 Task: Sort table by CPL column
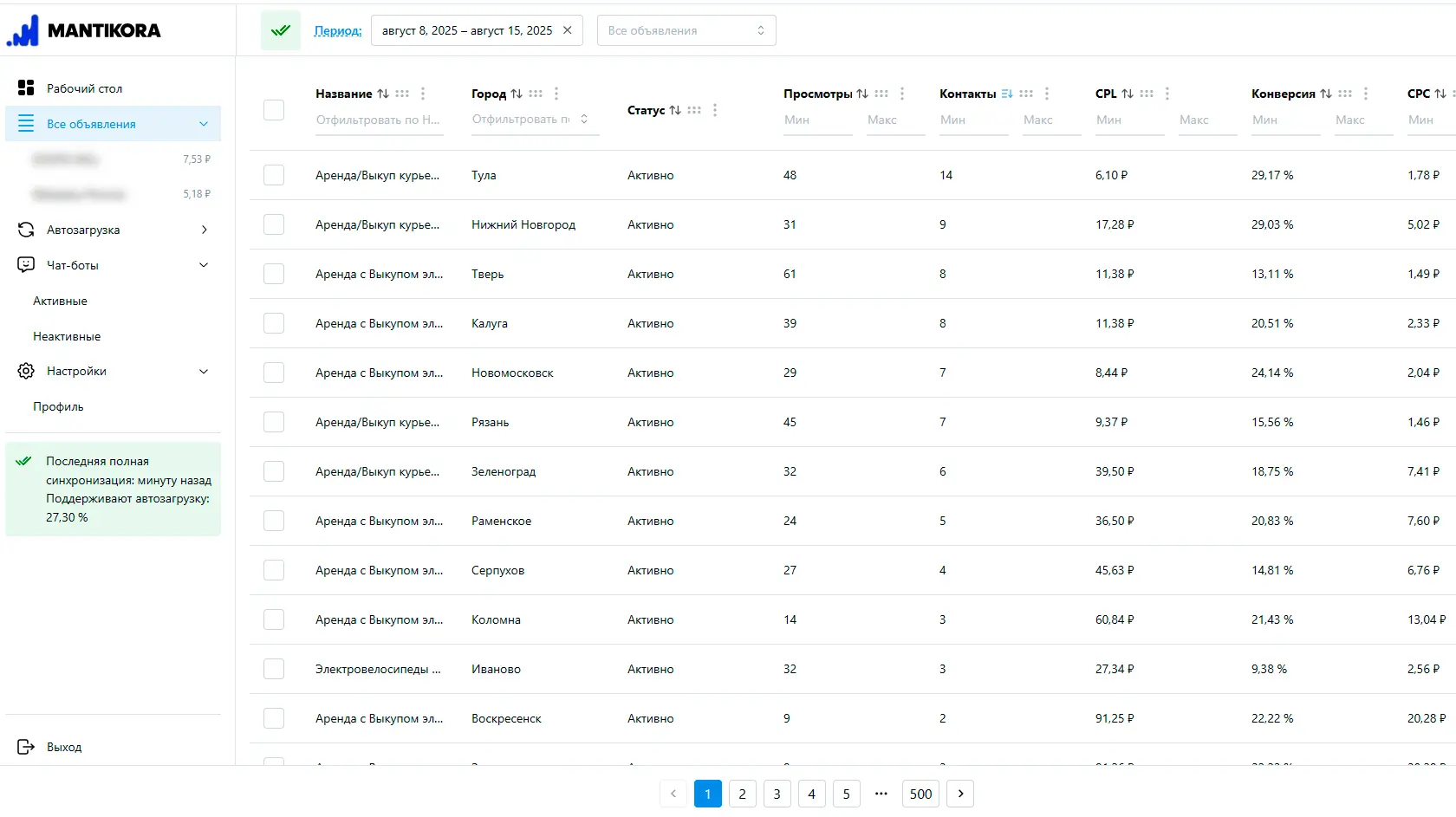click(1128, 94)
